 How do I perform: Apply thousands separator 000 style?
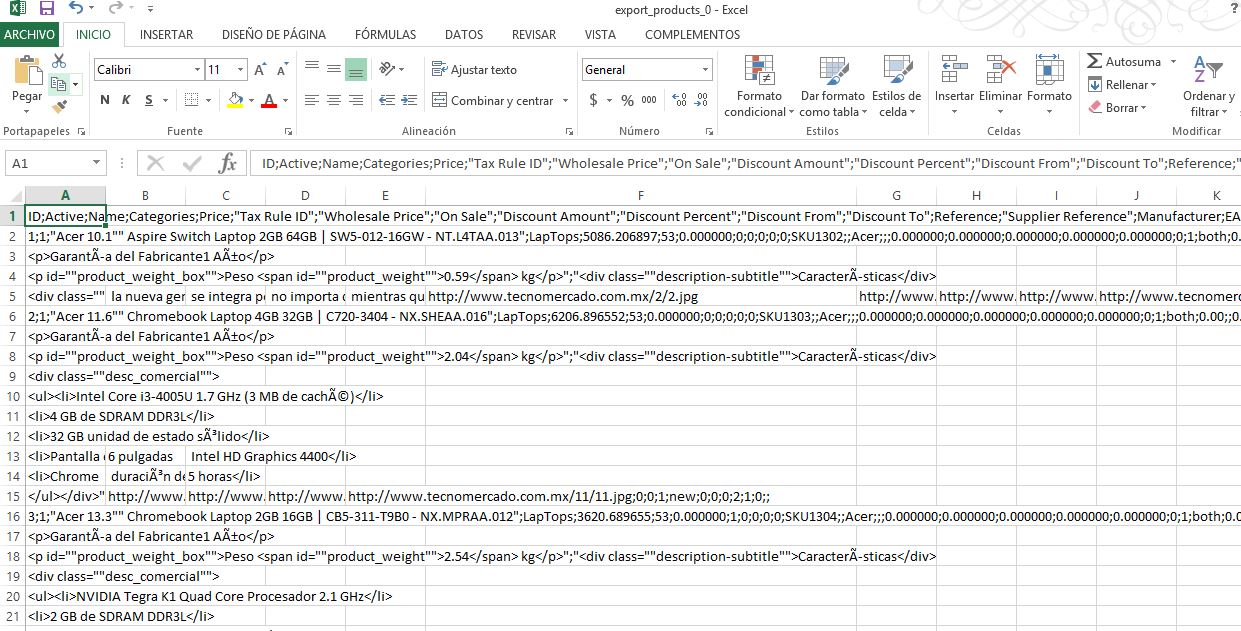tap(649, 100)
